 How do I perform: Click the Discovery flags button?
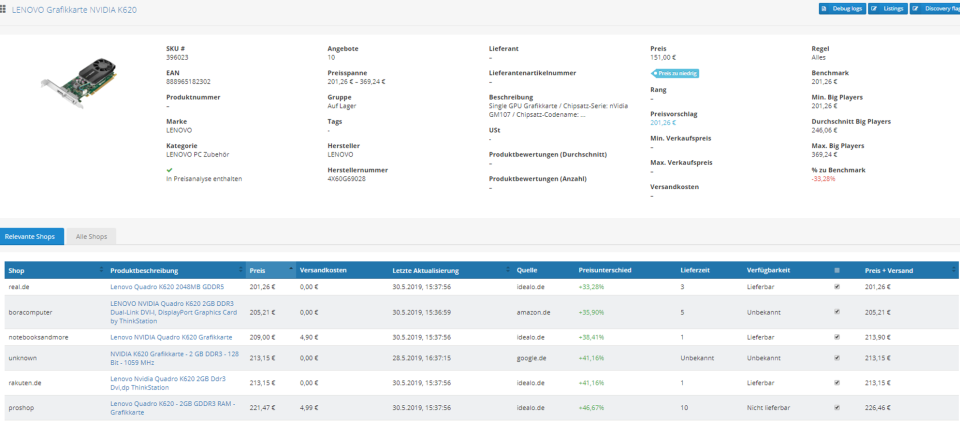coord(935,9)
